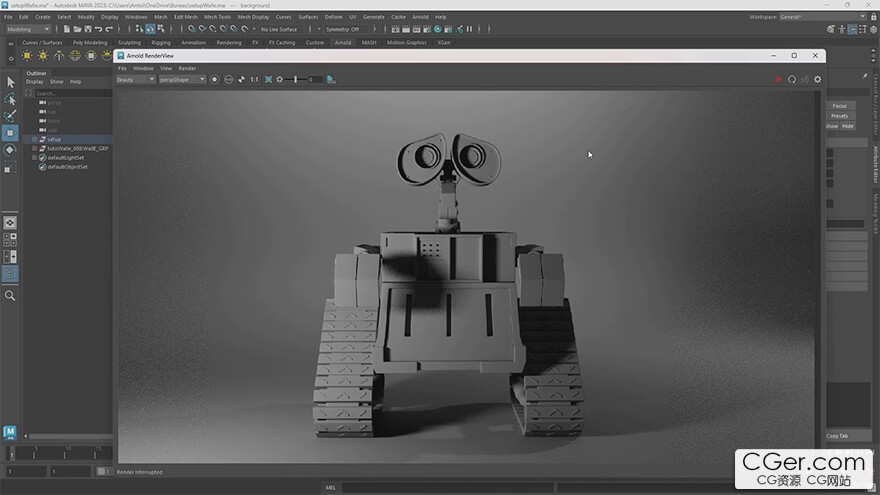
Task: Expand tutoWalle_008:WallE_GRP node
Action: 34,149
